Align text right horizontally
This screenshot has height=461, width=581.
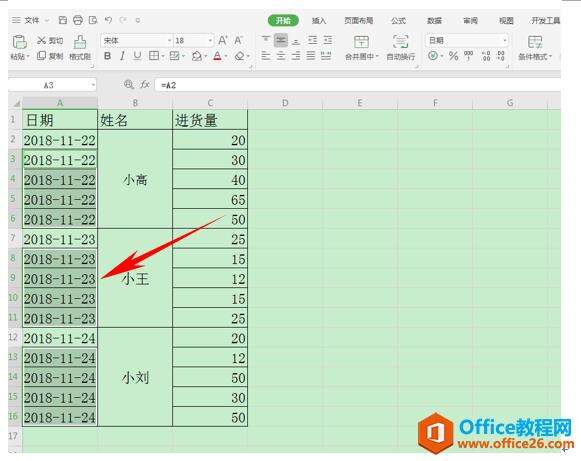296,56
